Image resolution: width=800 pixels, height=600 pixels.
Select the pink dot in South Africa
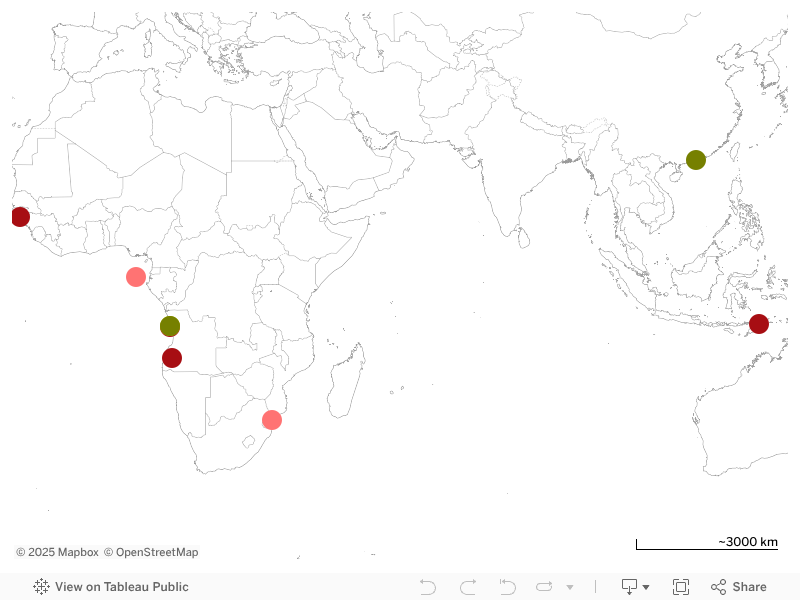[272, 420]
